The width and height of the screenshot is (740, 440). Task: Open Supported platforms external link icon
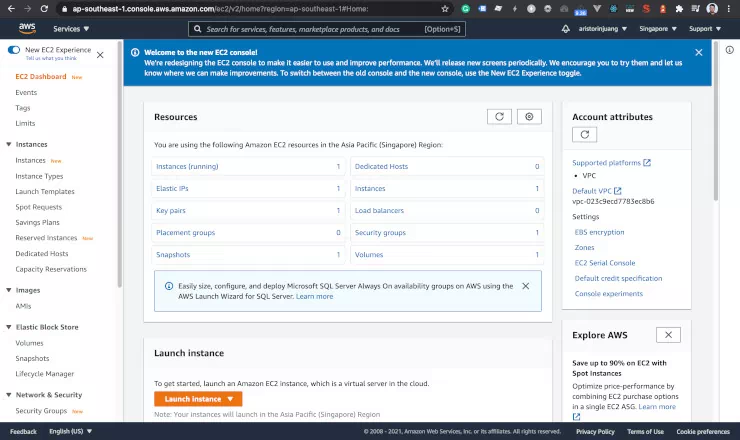647,162
